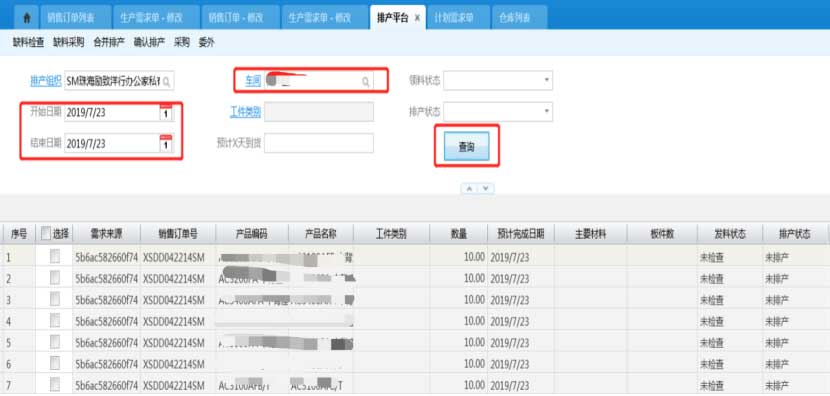Check the row 4 selection checkbox

[x=55, y=321]
